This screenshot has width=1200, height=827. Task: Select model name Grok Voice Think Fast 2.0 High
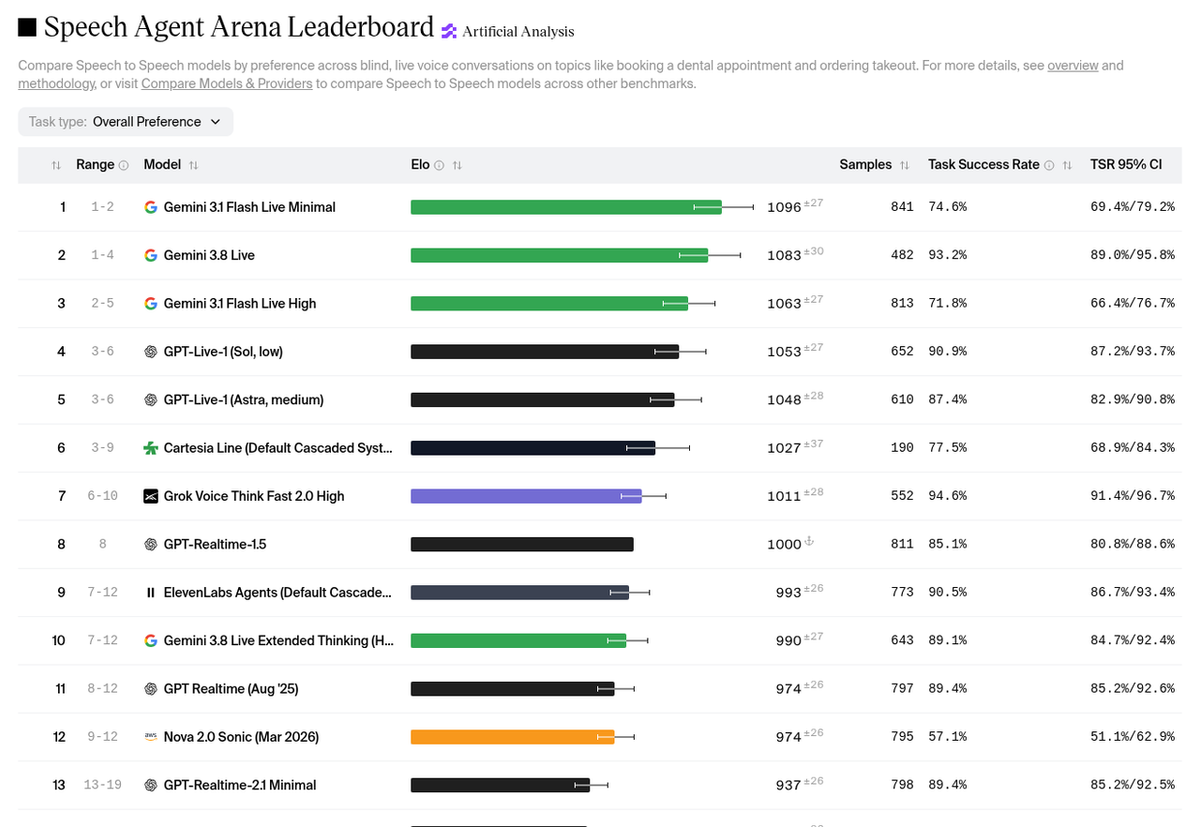(254, 496)
